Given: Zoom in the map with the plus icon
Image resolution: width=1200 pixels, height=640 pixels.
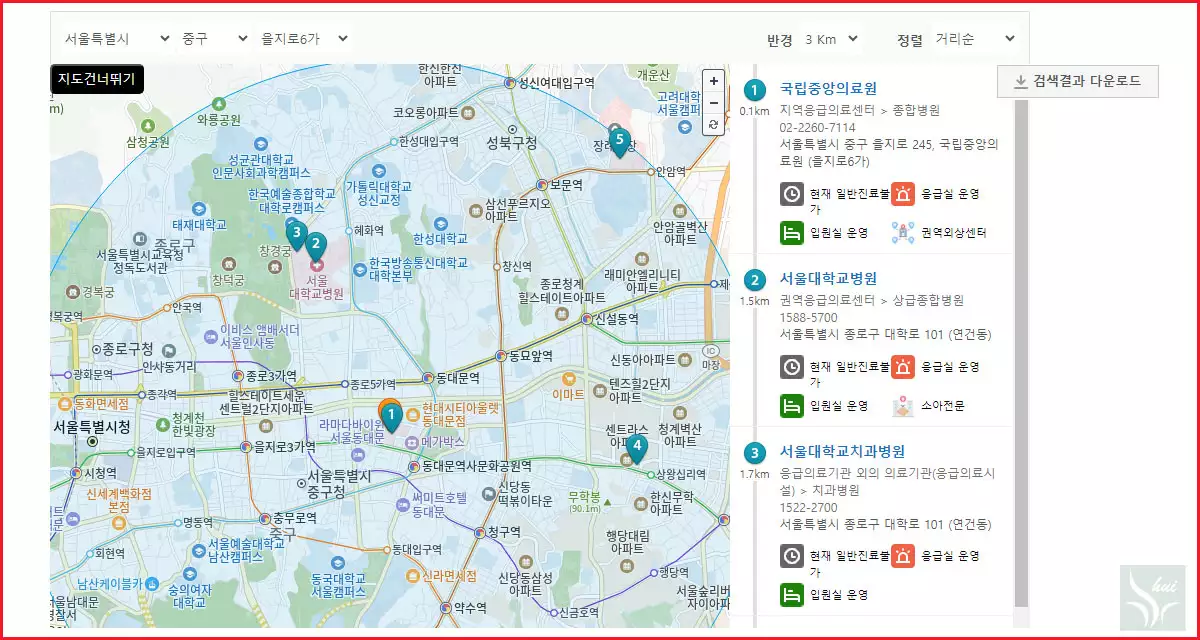Looking at the screenshot, I should click(714, 80).
